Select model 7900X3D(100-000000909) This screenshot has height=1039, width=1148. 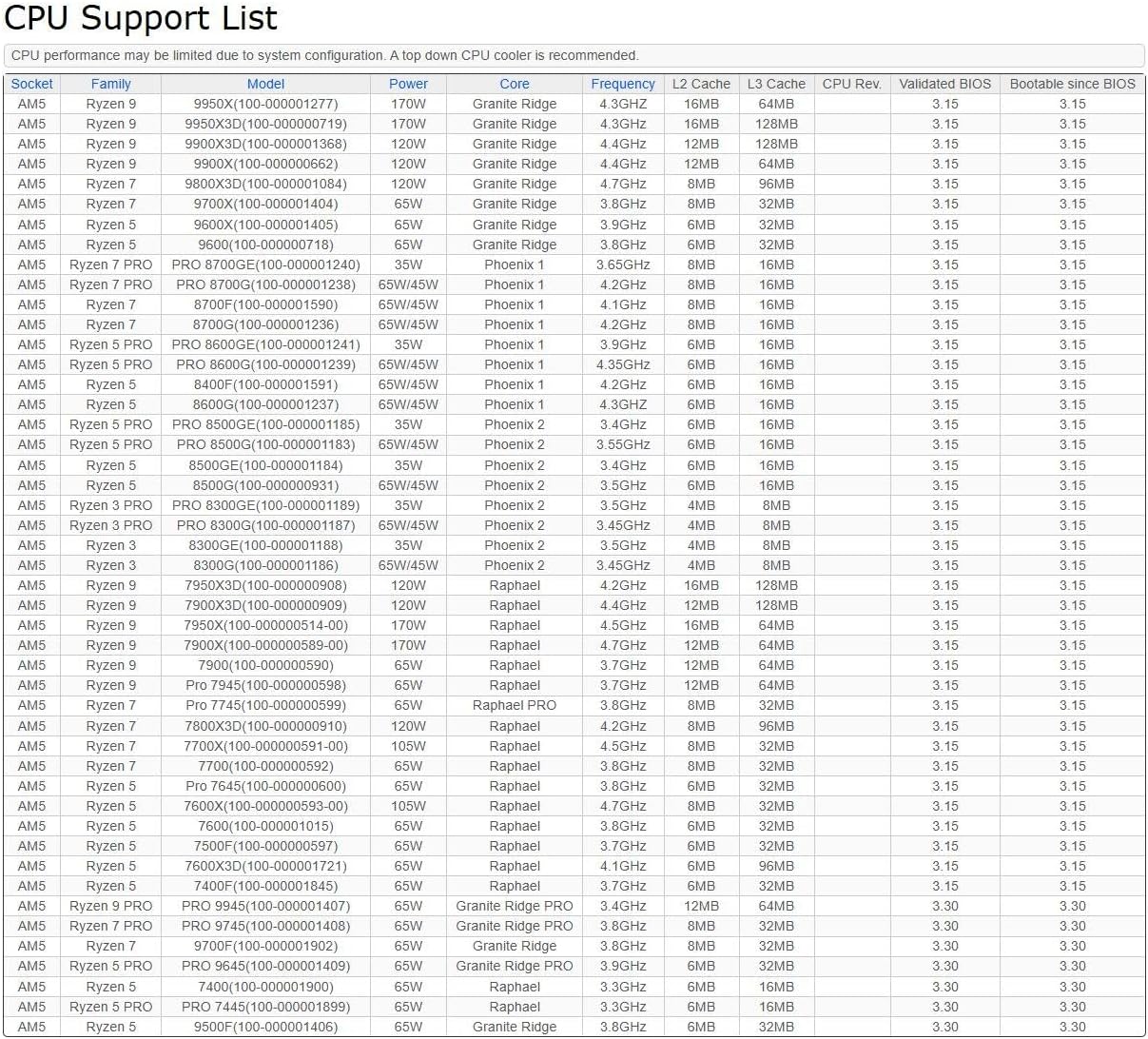click(x=265, y=605)
